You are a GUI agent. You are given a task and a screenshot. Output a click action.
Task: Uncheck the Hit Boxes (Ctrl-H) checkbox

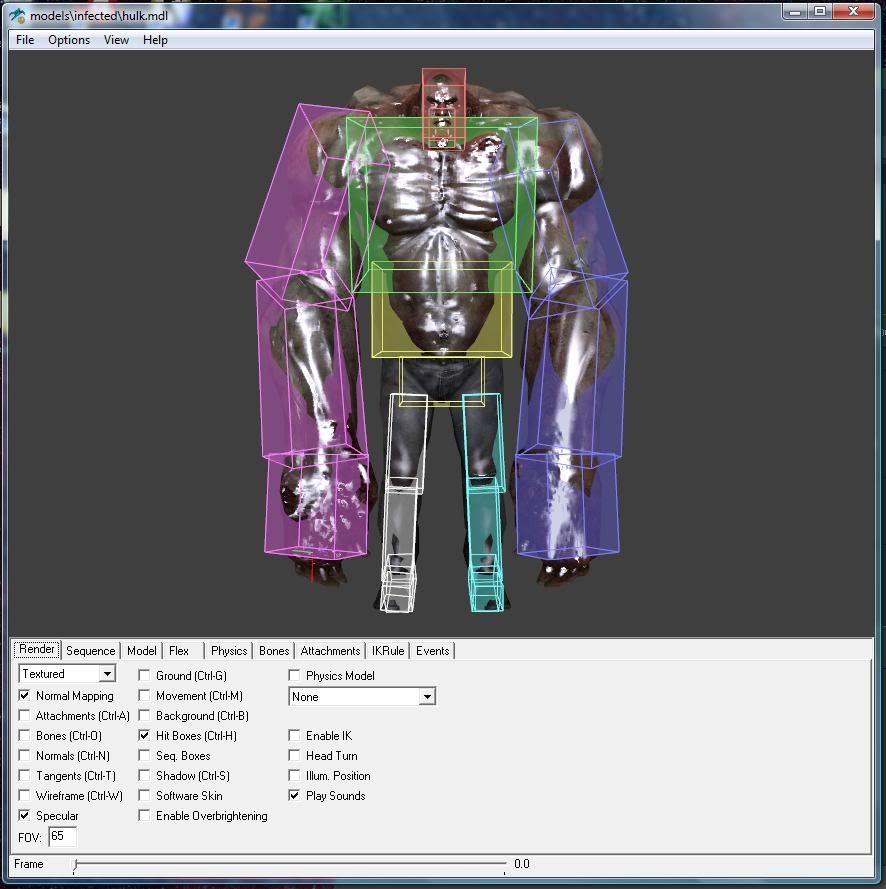pyautogui.click(x=145, y=735)
